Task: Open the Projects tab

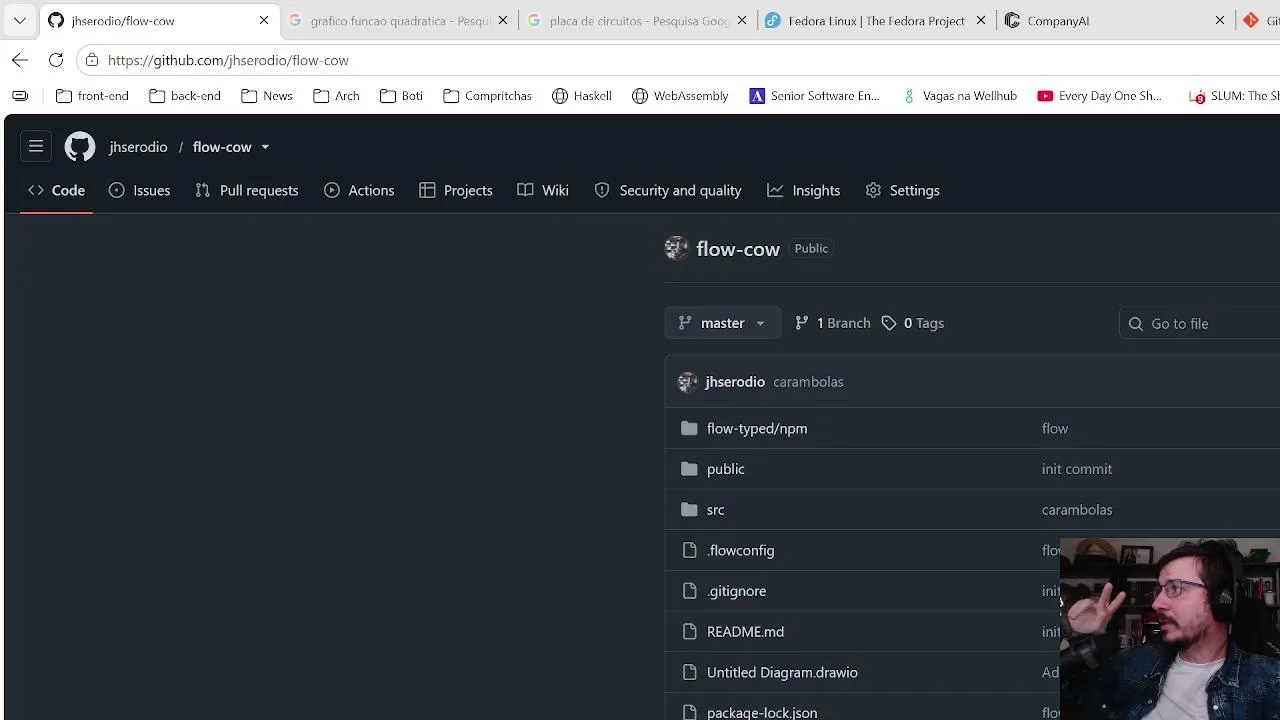Action: coord(456,190)
